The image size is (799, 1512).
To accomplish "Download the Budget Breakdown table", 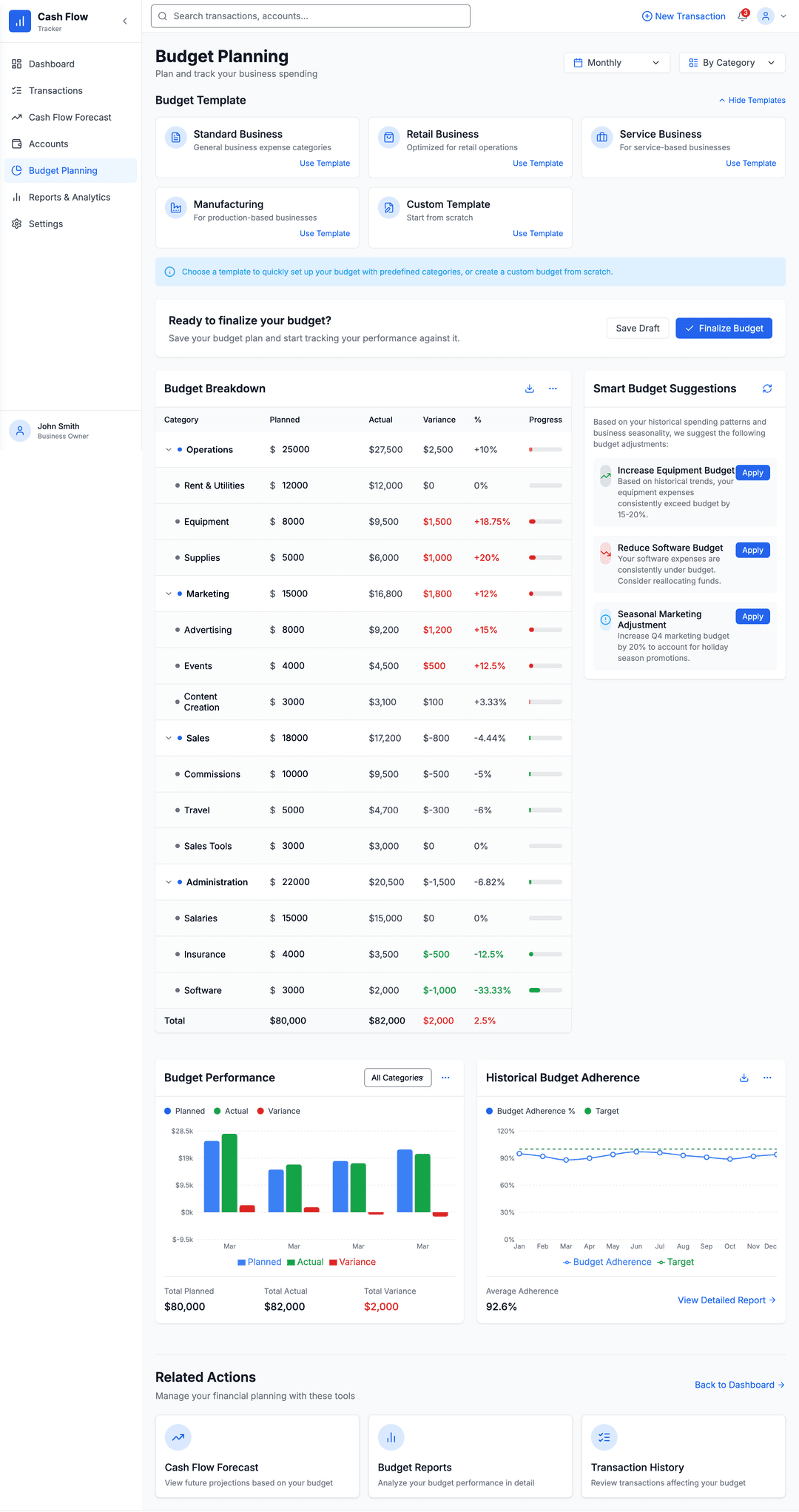I will tap(530, 389).
